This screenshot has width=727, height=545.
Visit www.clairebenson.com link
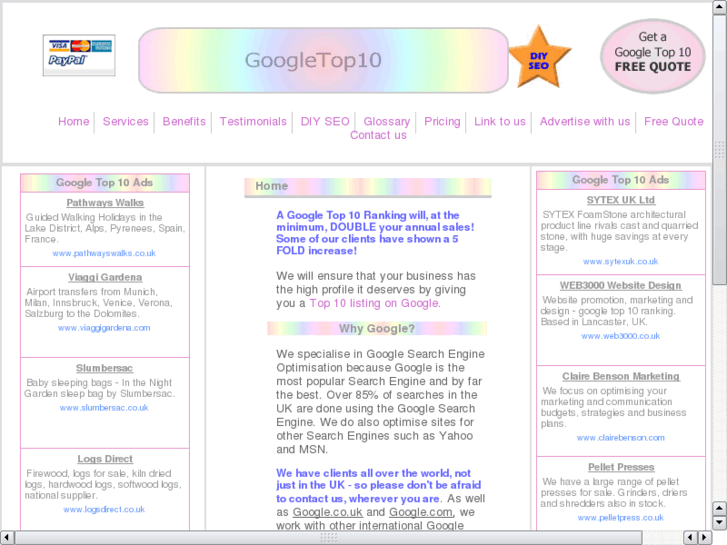620,437
